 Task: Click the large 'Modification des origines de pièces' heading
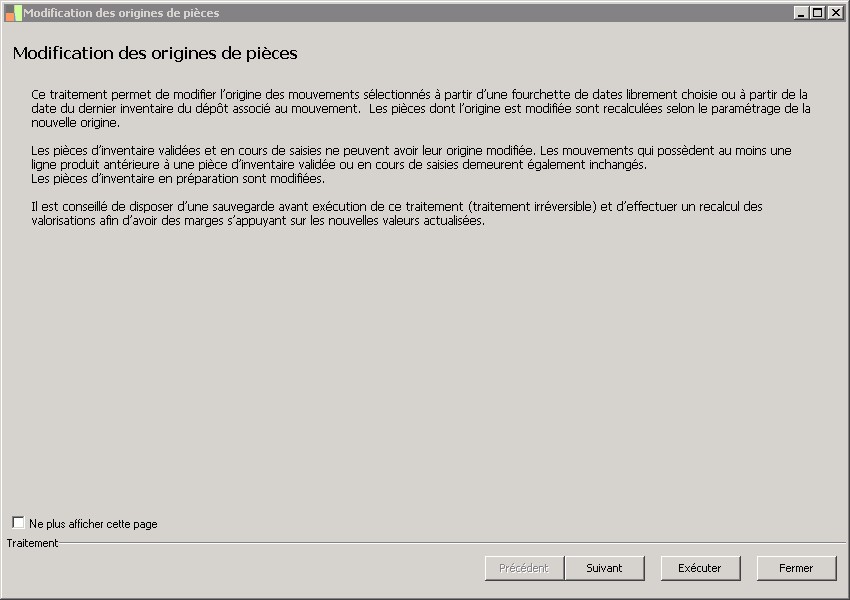155,53
